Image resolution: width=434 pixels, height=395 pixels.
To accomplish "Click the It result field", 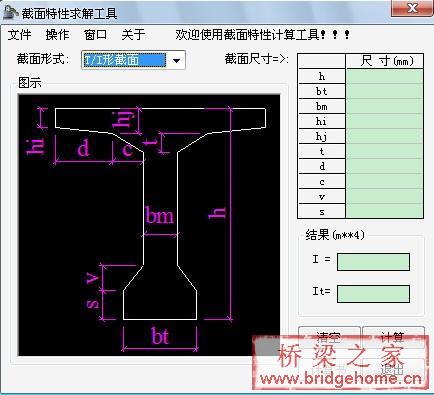I will (x=373, y=294).
